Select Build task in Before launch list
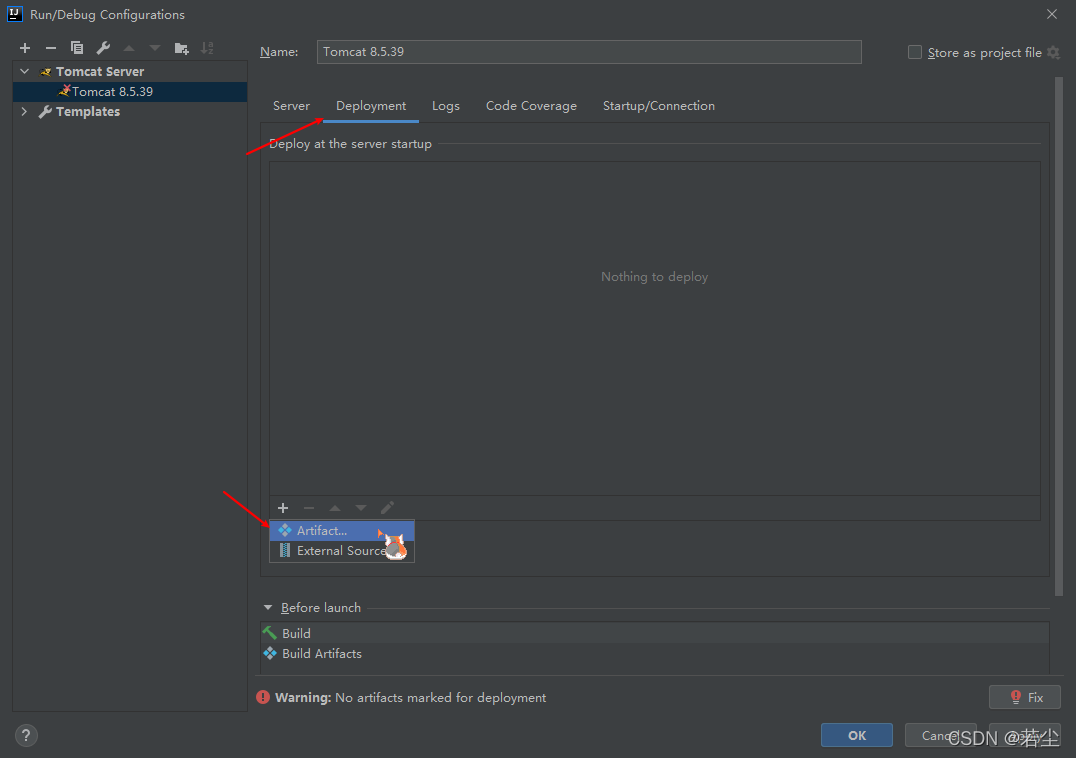The image size is (1076, 758). click(x=654, y=633)
